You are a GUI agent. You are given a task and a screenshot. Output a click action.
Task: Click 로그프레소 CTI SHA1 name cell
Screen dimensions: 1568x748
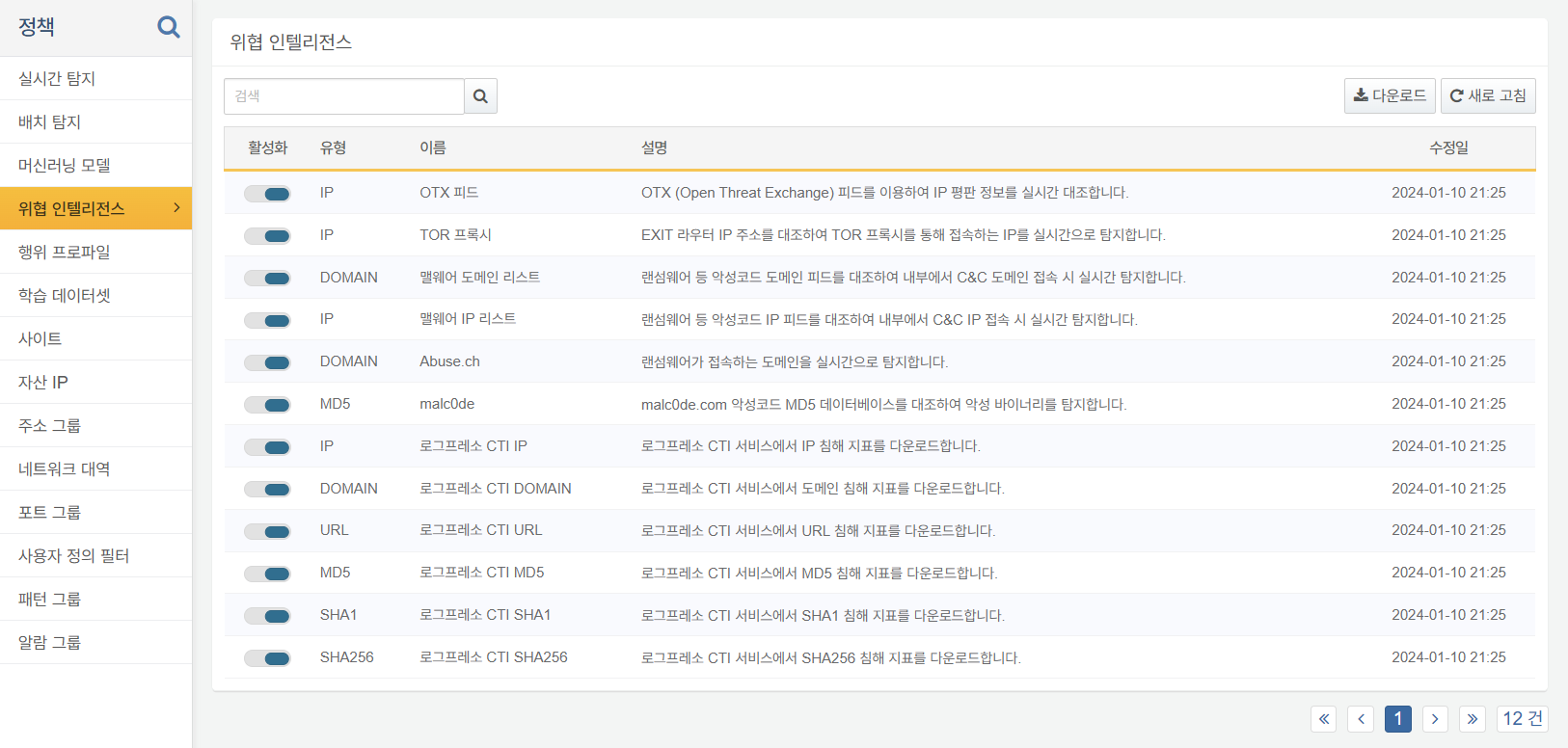pyautogui.click(x=485, y=615)
